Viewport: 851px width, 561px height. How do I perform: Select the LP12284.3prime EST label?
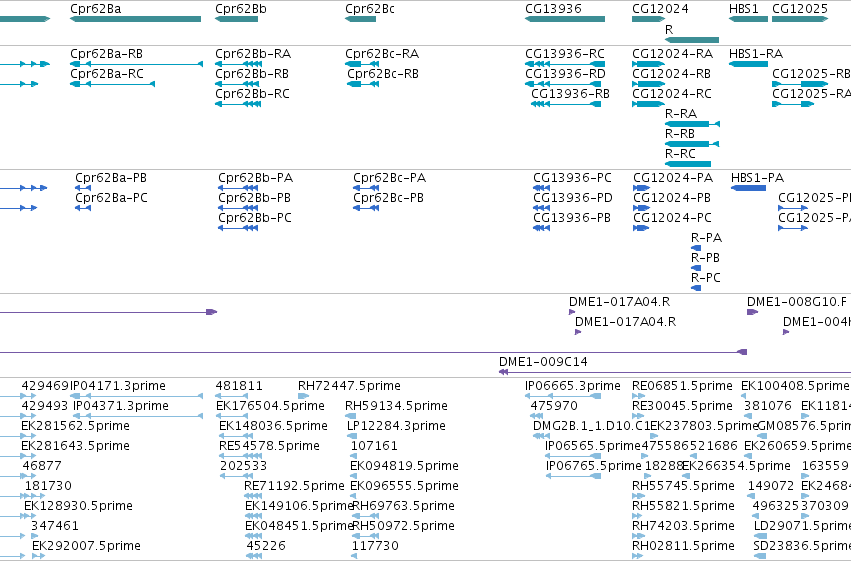click(x=396, y=426)
